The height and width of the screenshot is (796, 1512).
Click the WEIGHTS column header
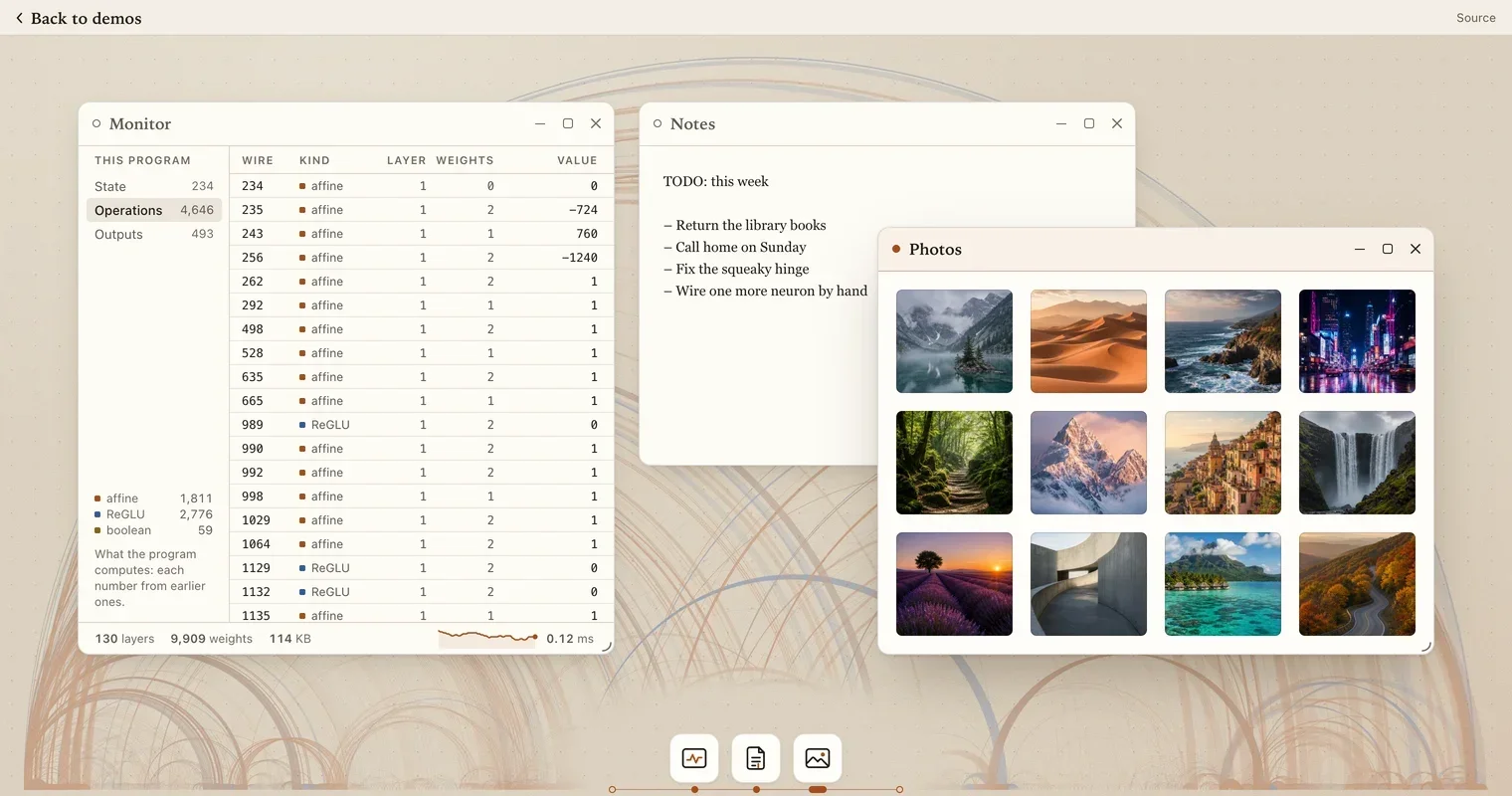click(465, 160)
